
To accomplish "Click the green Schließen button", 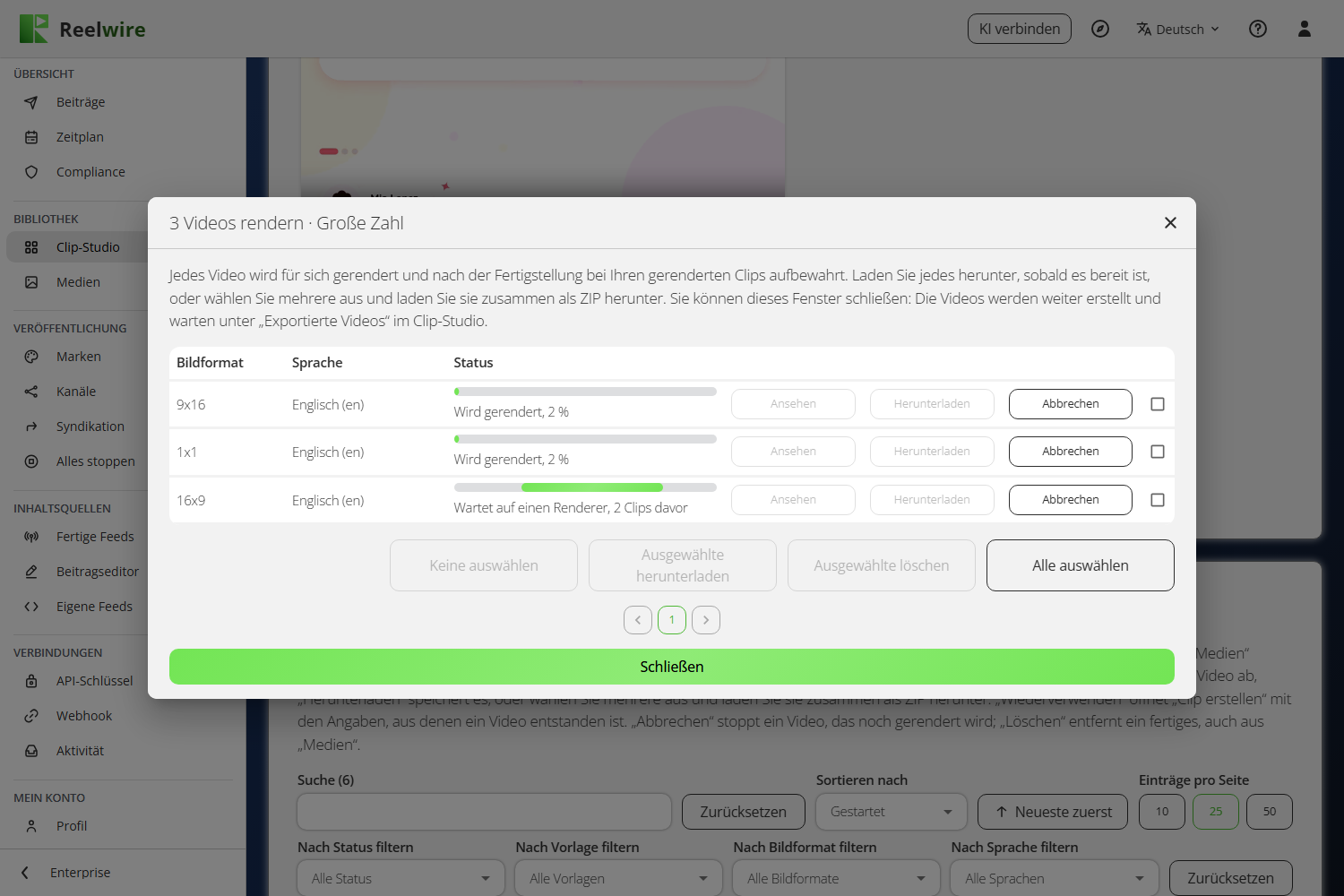I will (x=672, y=667).
